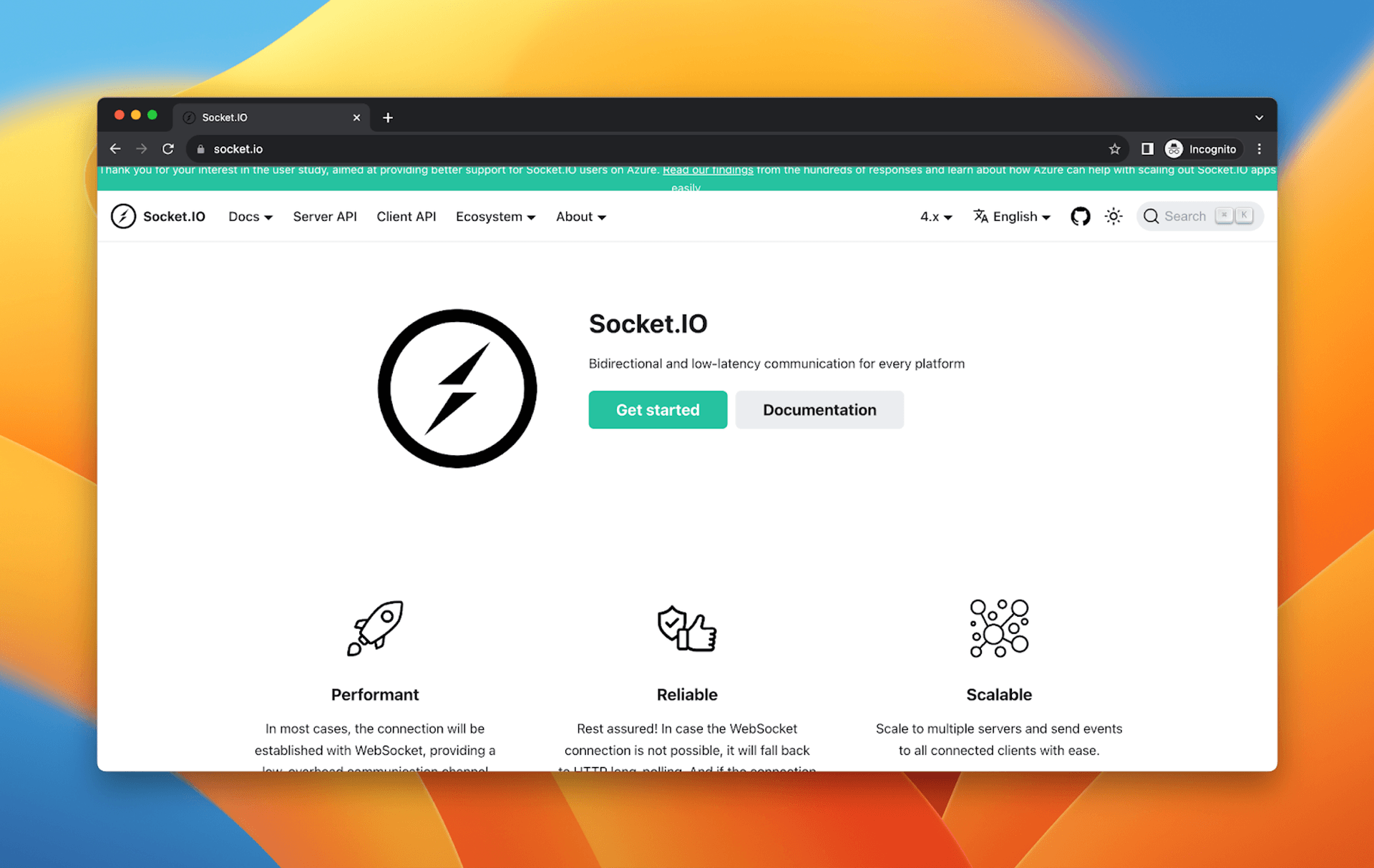The width and height of the screenshot is (1374, 868).
Task: Go back with browser arrow
Action: tap(115, 149)
